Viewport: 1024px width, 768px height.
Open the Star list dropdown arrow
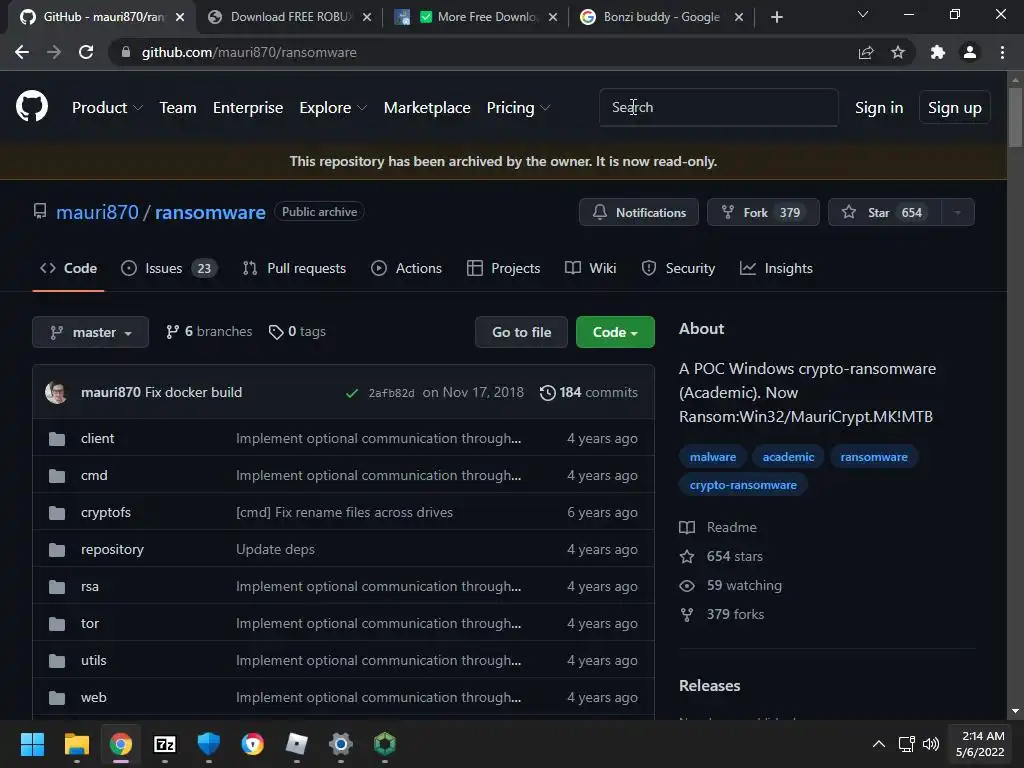pos(957,212)
